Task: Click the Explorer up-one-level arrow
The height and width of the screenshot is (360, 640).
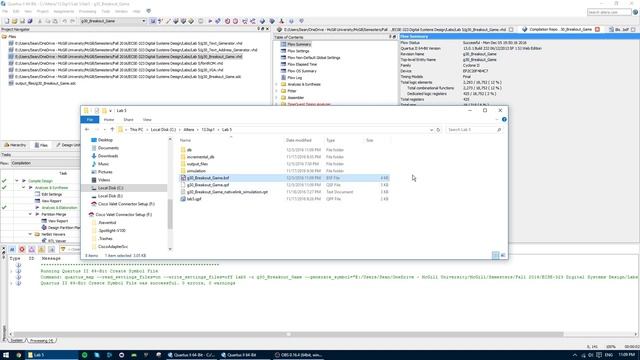Action: pyautogui.click(x=112, y=129)
